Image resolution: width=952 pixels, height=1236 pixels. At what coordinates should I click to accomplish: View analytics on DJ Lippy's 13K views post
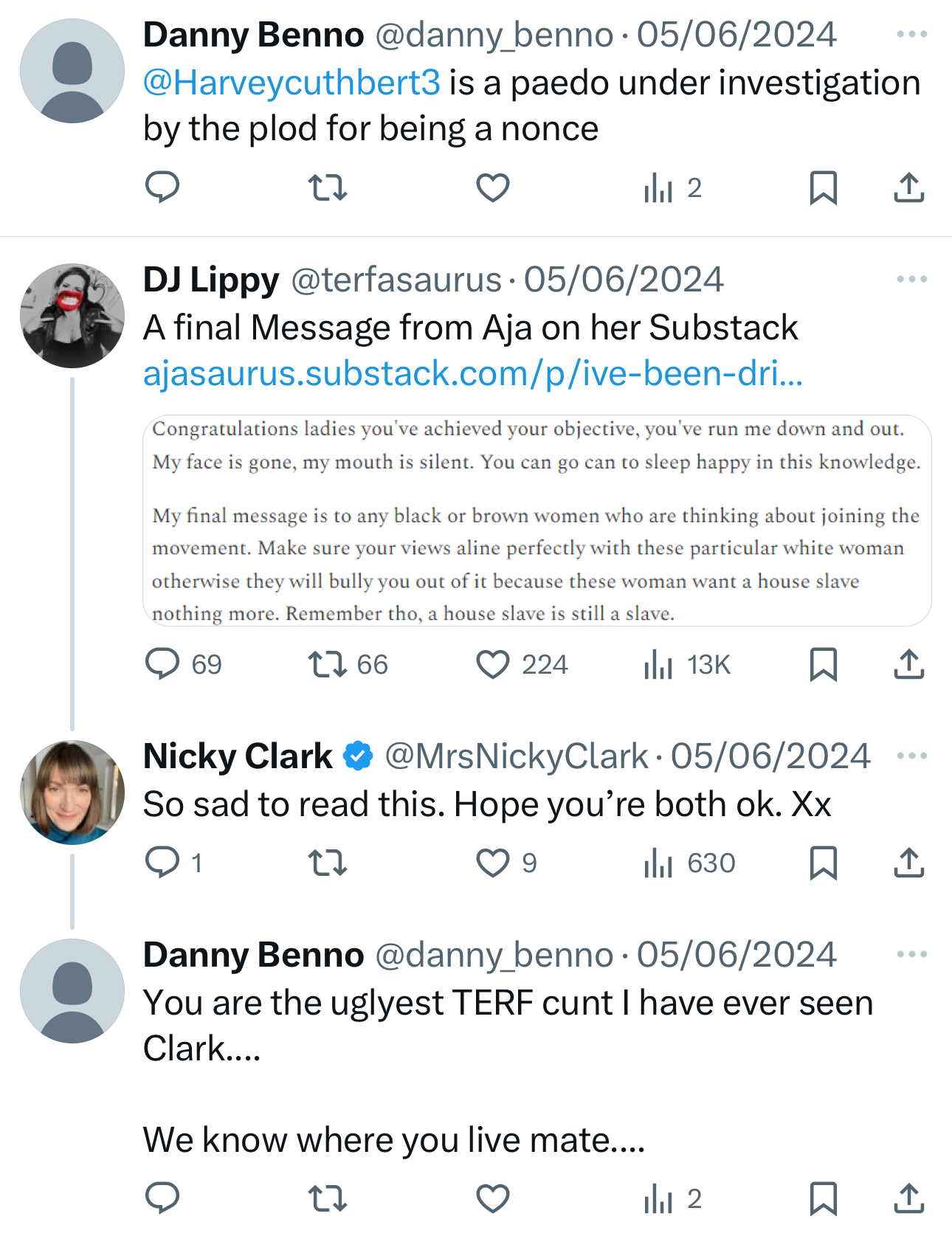click(658, 664)
